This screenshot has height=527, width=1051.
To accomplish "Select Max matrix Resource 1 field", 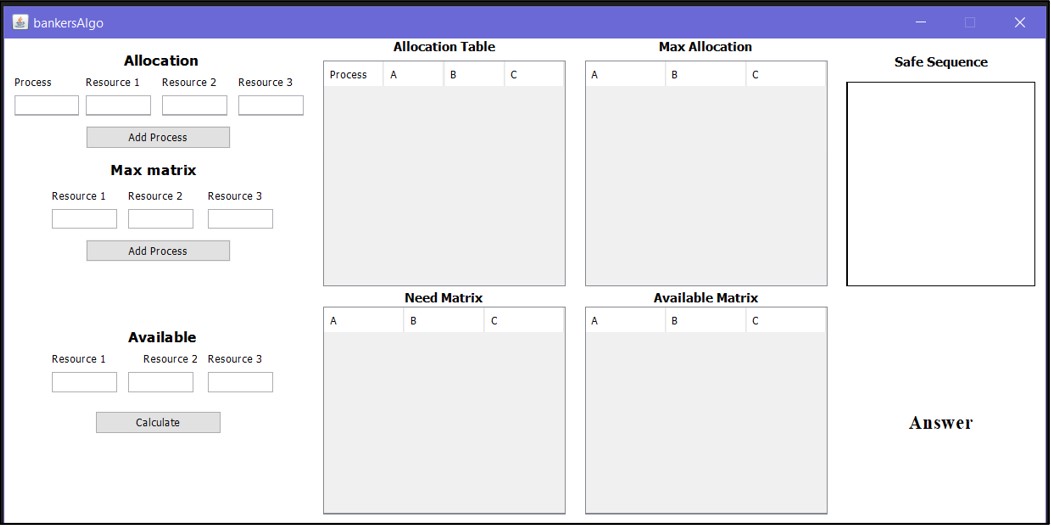I will click(x=84, y=219).
